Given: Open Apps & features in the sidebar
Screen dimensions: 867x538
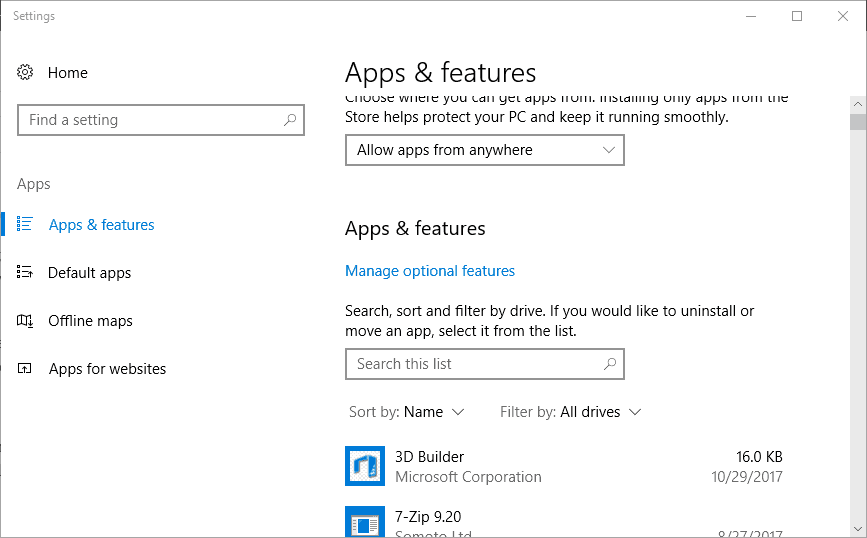Looking at the screenshot, I should (101, 224).
